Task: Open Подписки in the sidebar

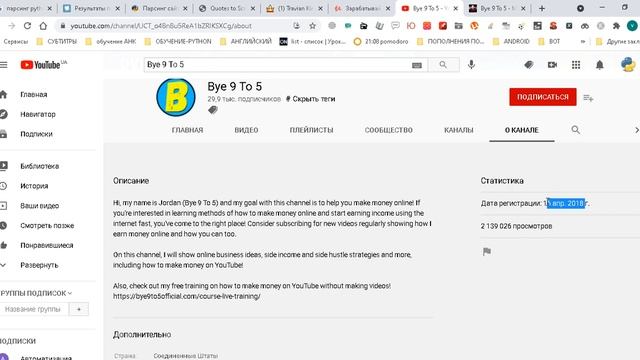Action: 36,134
